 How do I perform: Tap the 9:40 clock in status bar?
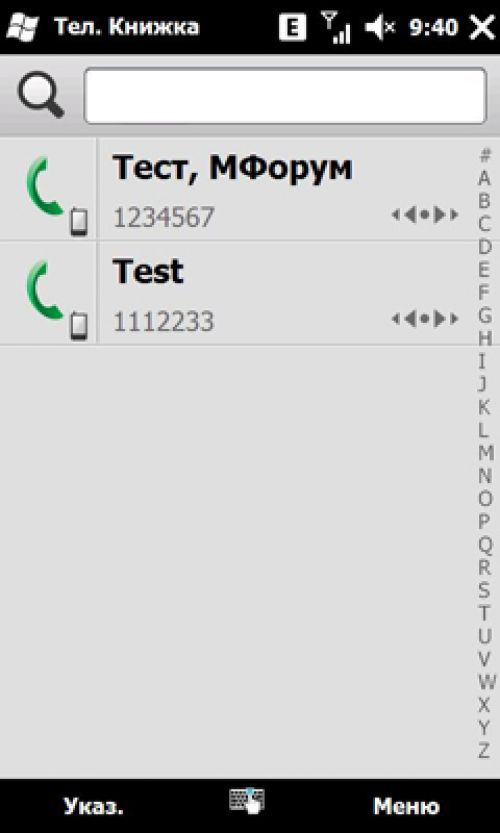click(x=434, y=28)
